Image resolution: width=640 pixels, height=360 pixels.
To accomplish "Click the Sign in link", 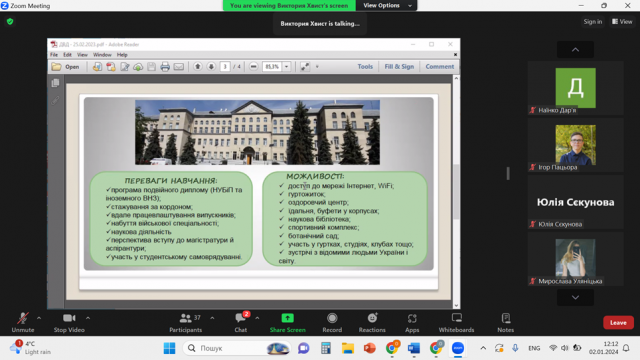I will click(593, 22).
